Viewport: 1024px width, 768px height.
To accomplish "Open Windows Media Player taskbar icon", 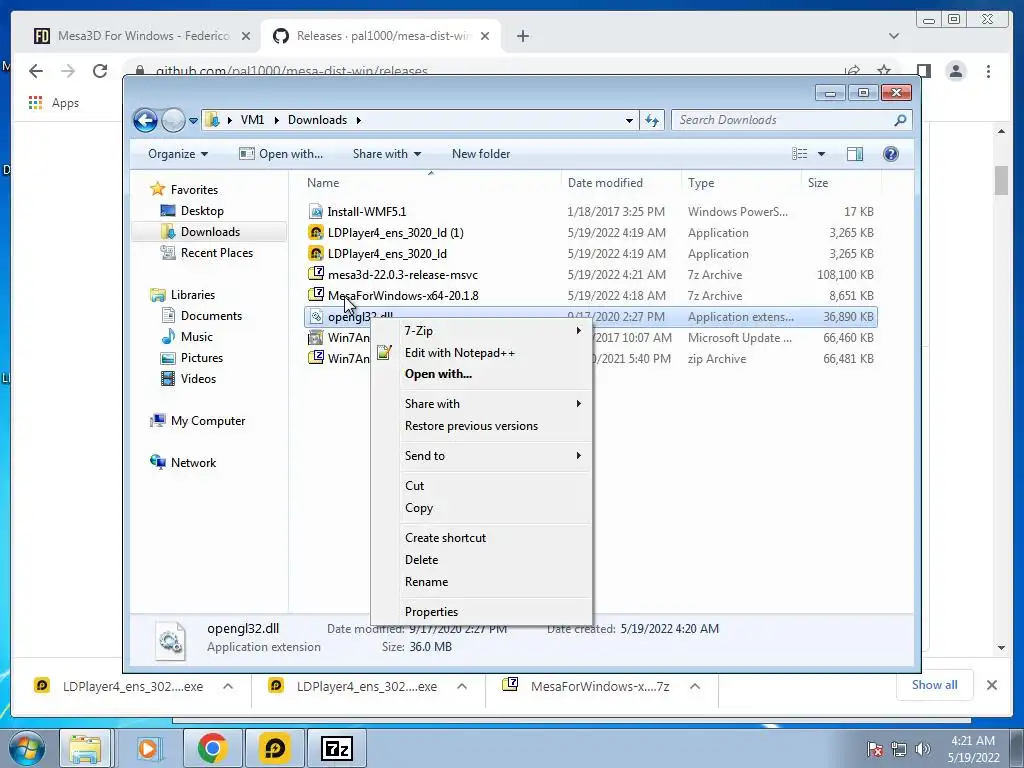I will coord(148,748).
